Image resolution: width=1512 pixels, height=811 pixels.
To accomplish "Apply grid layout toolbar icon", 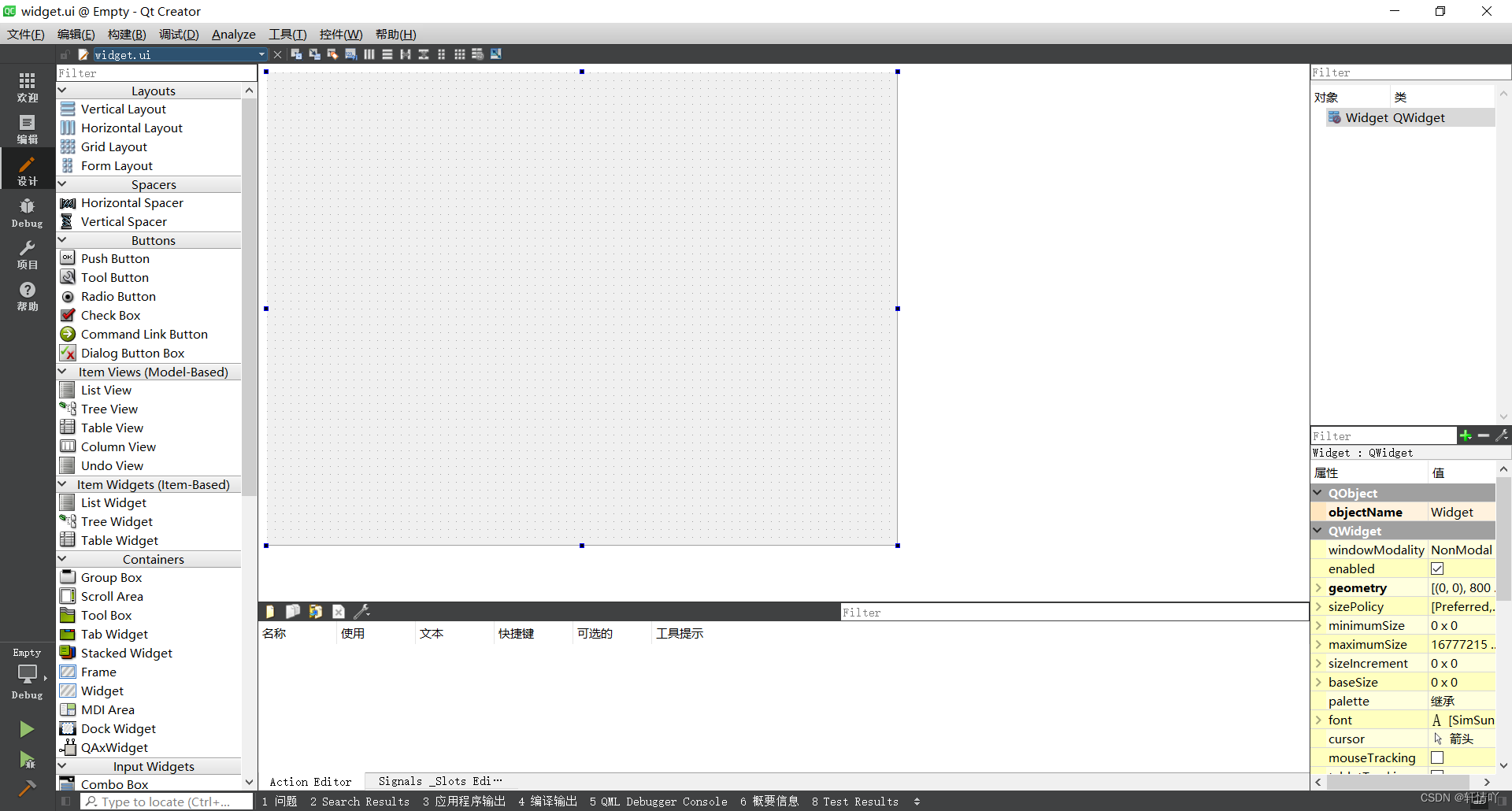I will tap(459, 54).
